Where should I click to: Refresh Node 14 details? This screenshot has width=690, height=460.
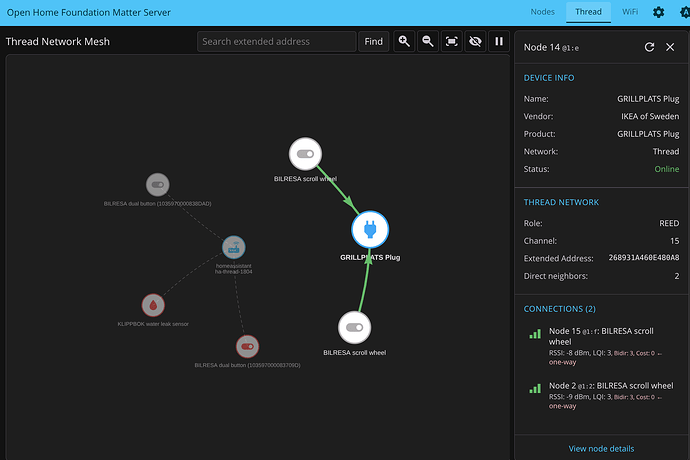pos(649,47)
